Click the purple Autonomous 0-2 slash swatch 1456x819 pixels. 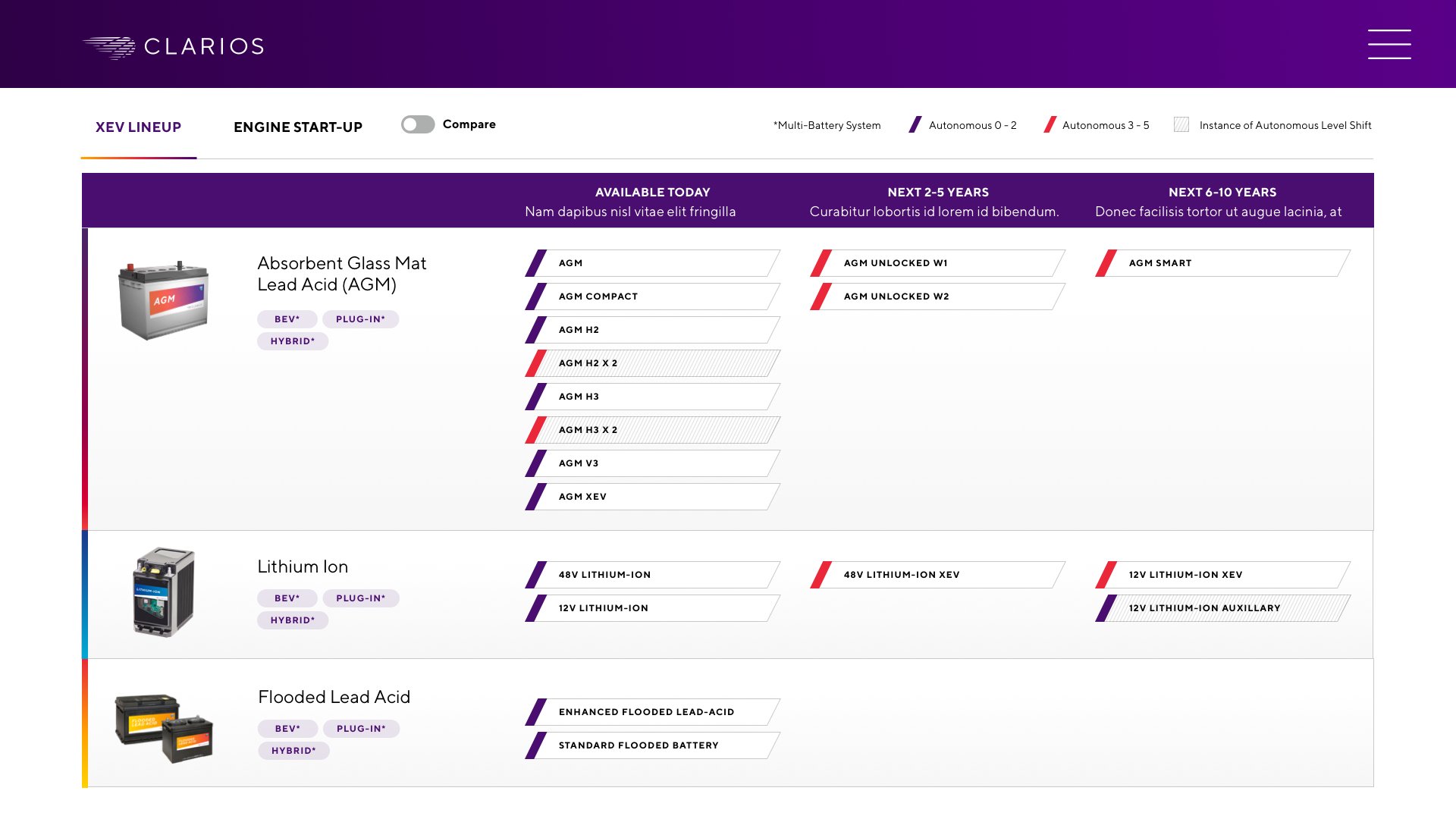pos(915,125)
